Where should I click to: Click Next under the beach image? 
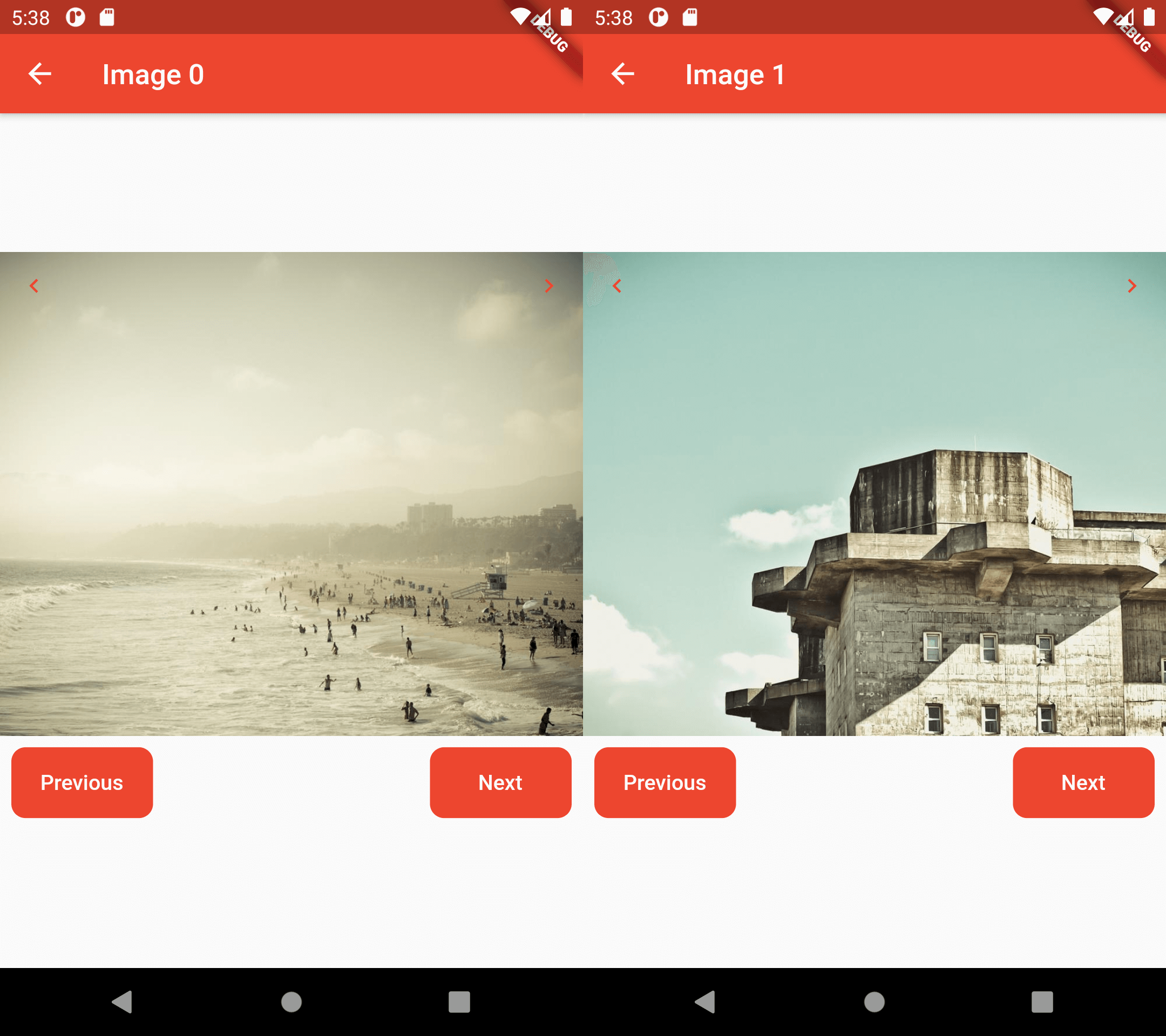(500, 782)
